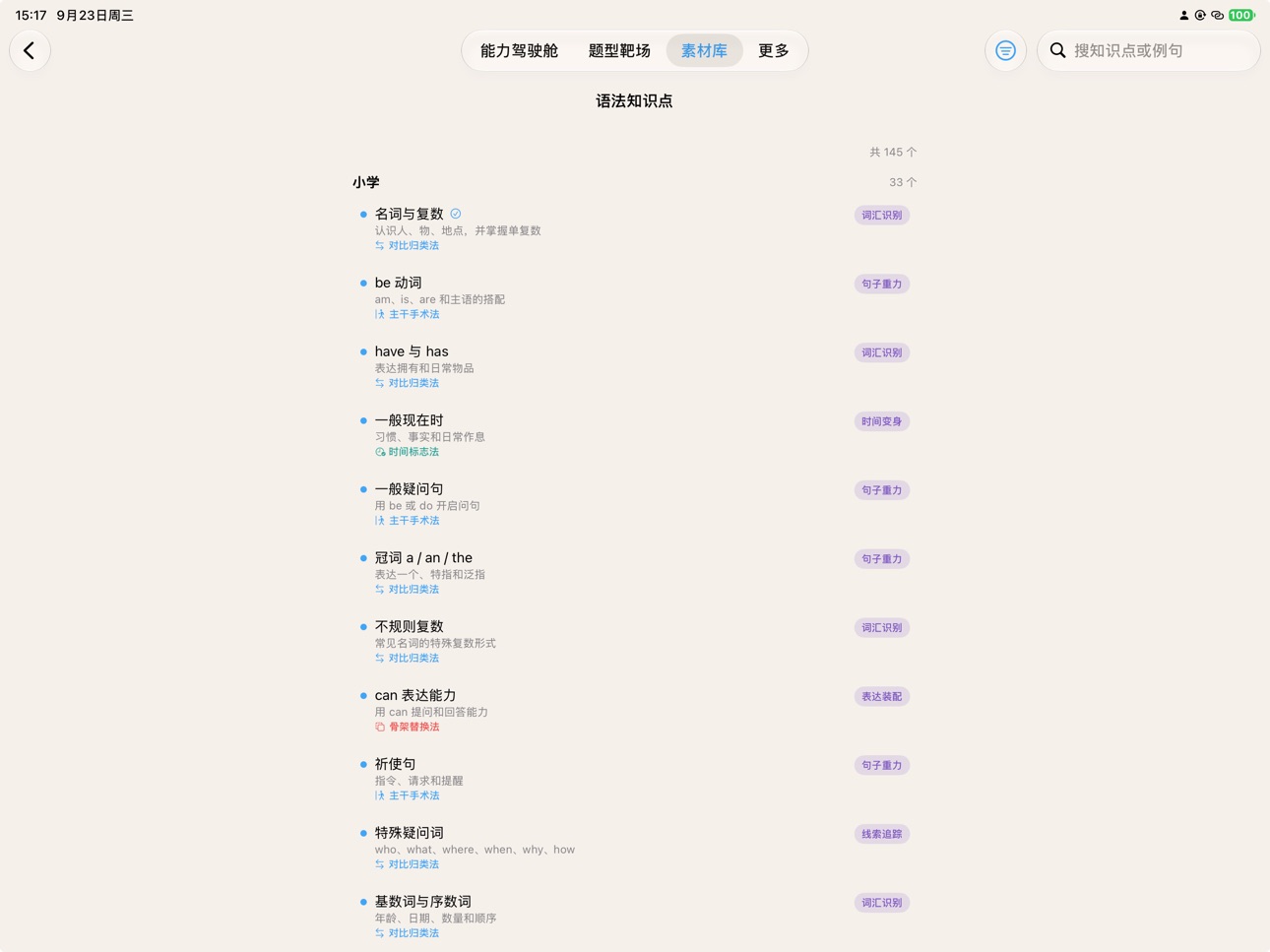Viewport: 1270px width, 952px height.
Task: Click the 时间标志法 clock icon under 一般现在时
Action: (x=380, y=452)
